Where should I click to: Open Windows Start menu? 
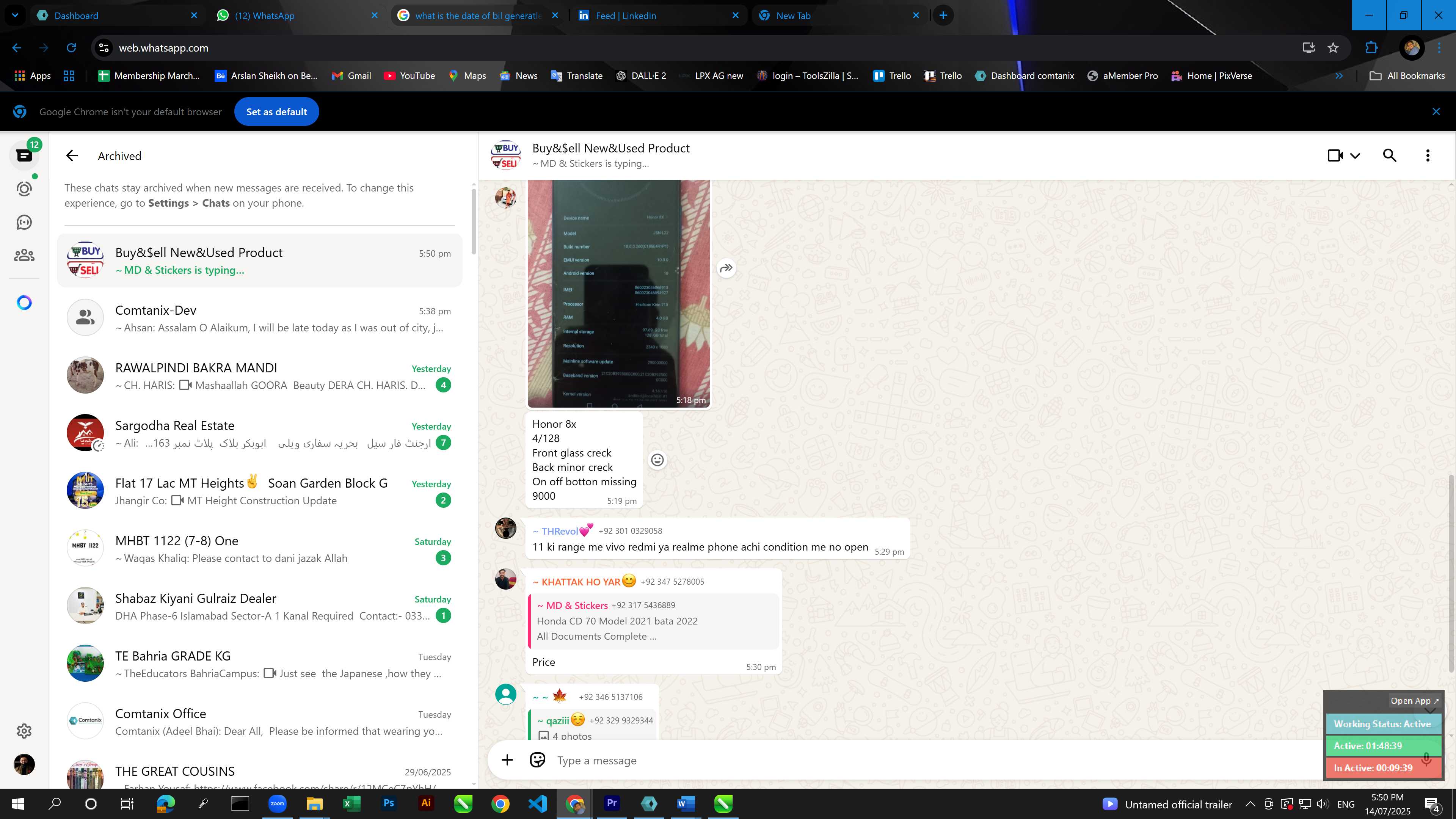pos(18,804)
